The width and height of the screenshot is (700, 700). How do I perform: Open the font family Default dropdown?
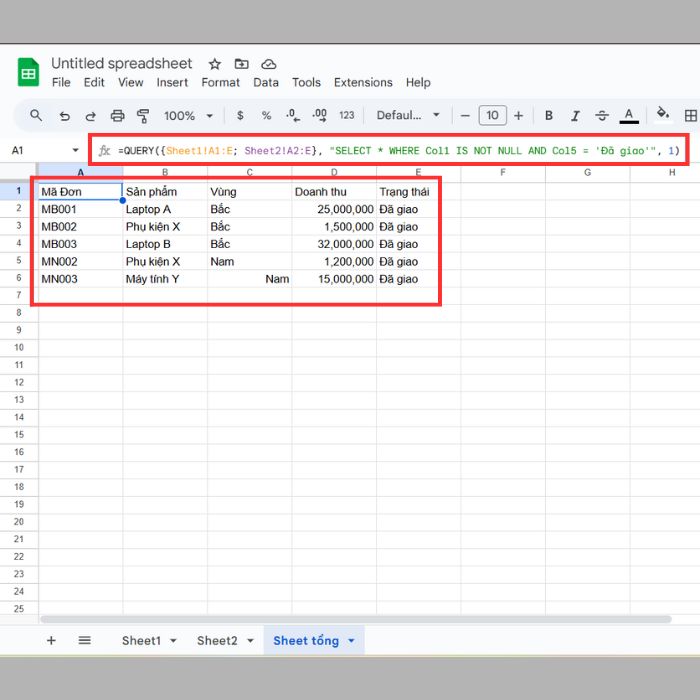[408, 116]
